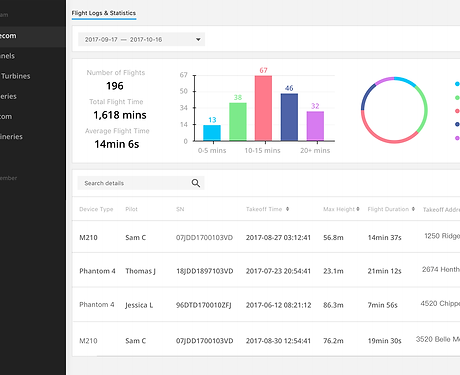Image resolution: width=460 pixels, height=375 pixels.
Task: Click address starting with 1250 Ridge
Action: click(442, 236)
